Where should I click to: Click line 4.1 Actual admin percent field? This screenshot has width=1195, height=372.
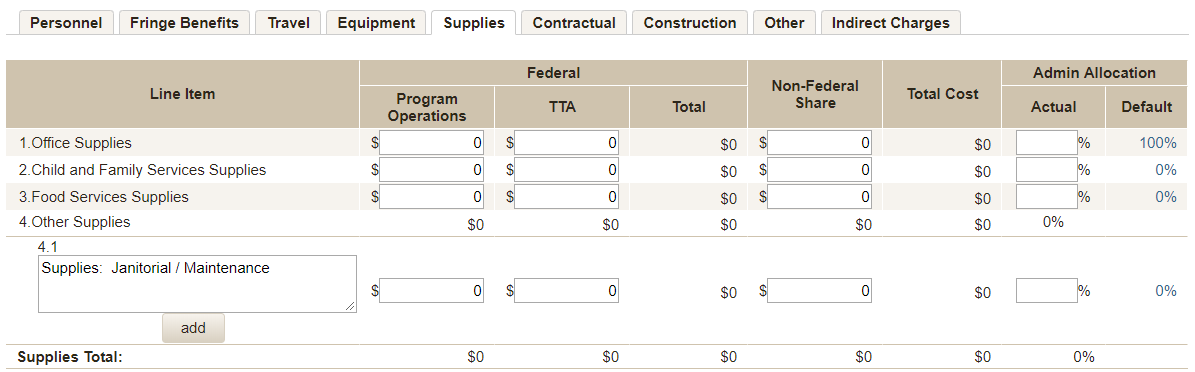point(1046,290)
